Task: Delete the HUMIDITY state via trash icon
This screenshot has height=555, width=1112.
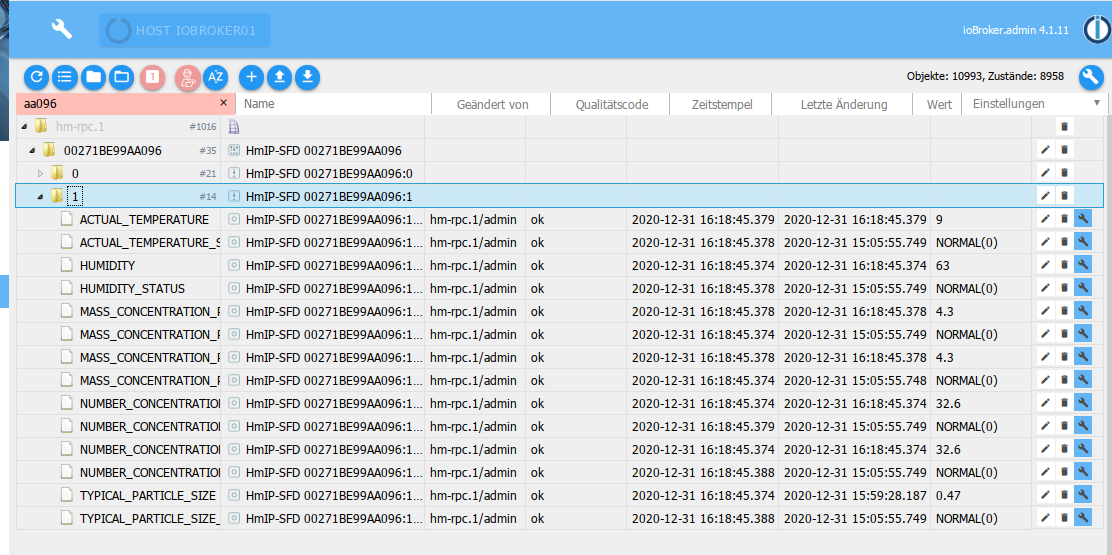Action: click(x=1064, y=265)
